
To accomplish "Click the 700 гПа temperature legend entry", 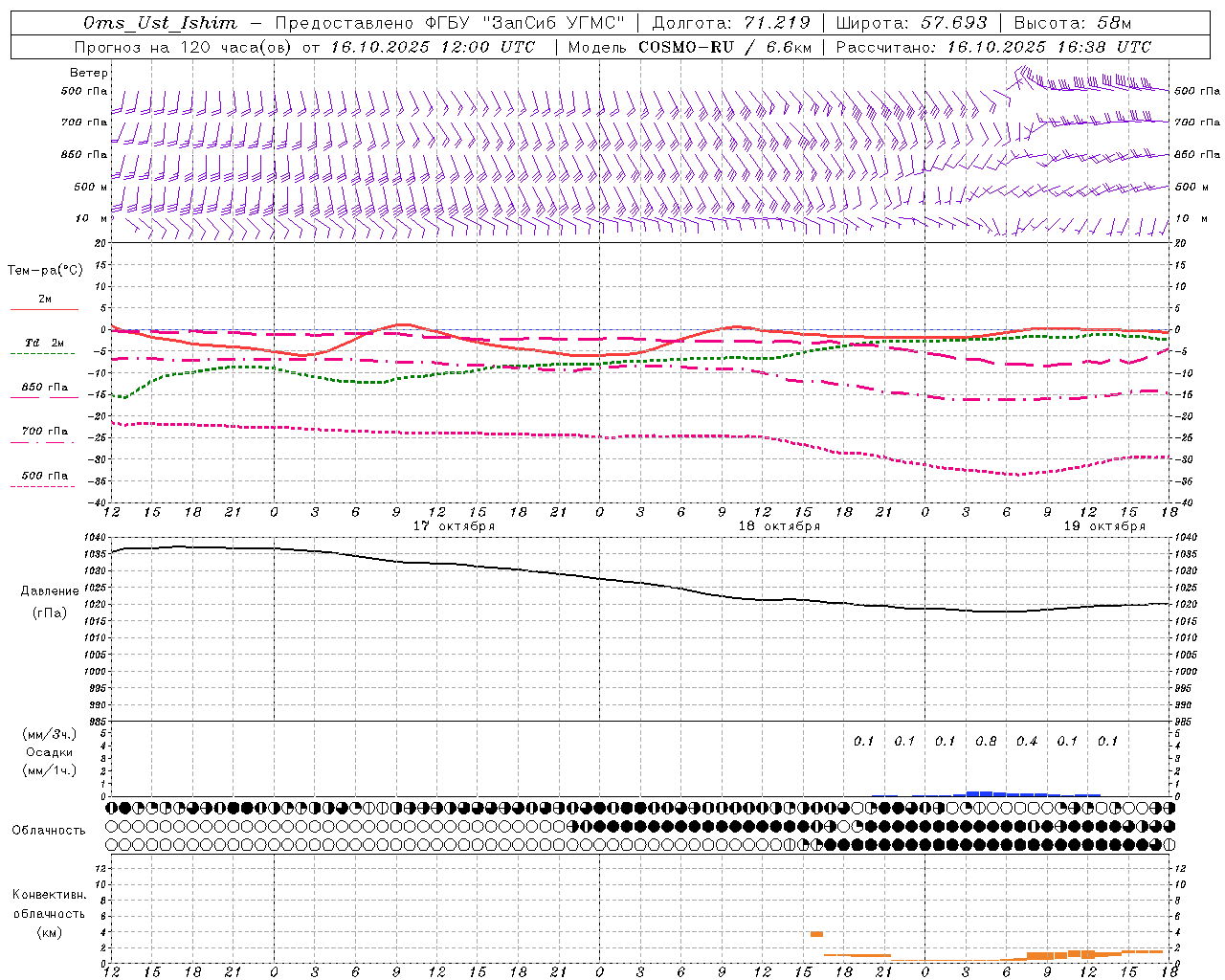I will pyautogui.click(x=44, y=432).
